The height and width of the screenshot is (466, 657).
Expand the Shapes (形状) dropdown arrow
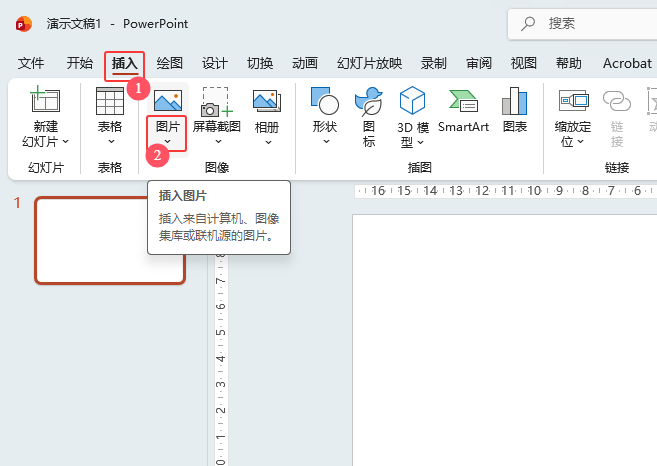click(x=326, y=142)
